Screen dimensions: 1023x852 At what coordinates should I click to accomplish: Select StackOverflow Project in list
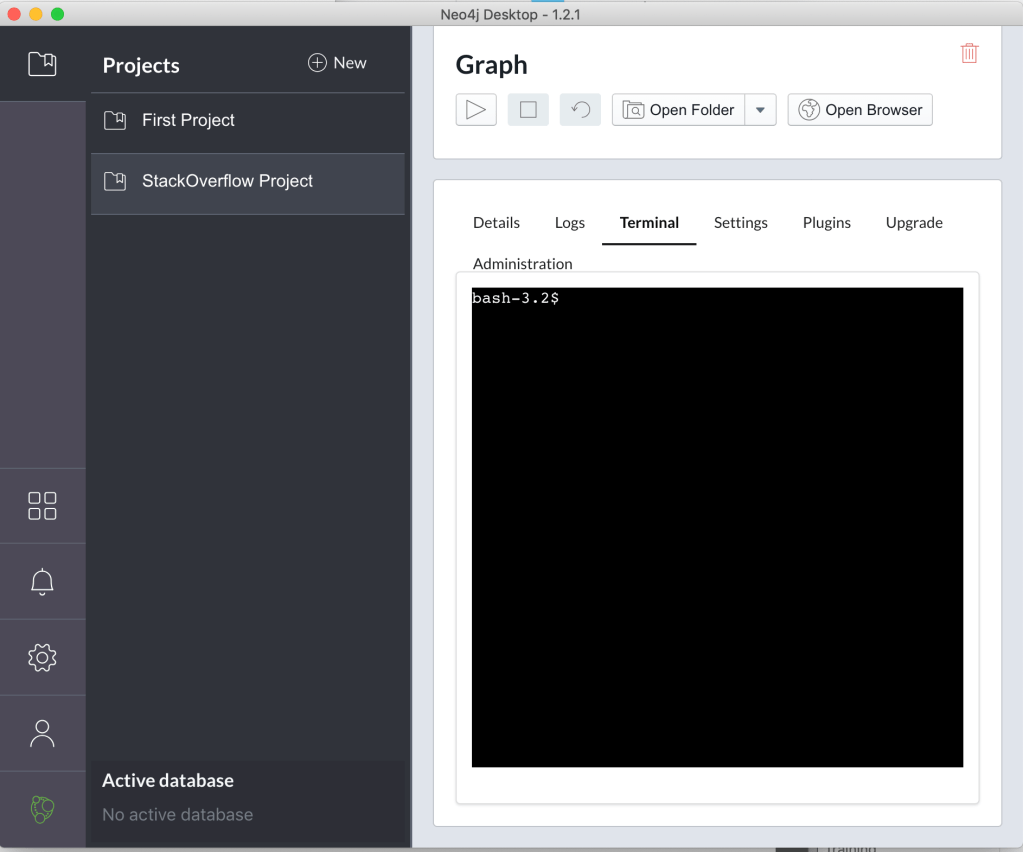point(227,181)
